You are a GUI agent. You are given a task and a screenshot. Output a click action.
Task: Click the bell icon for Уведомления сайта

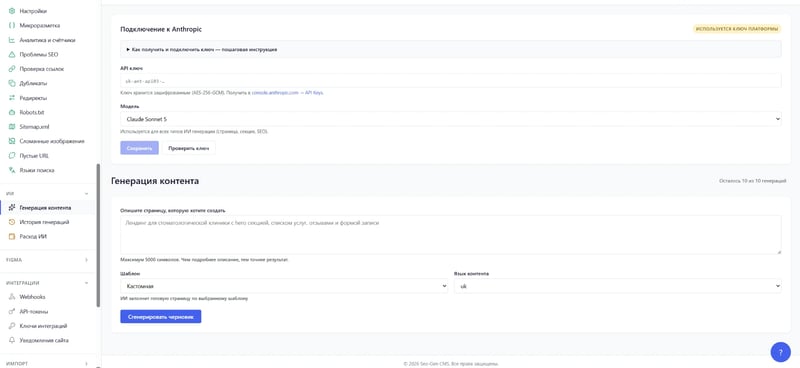click(x=12, y=340)
